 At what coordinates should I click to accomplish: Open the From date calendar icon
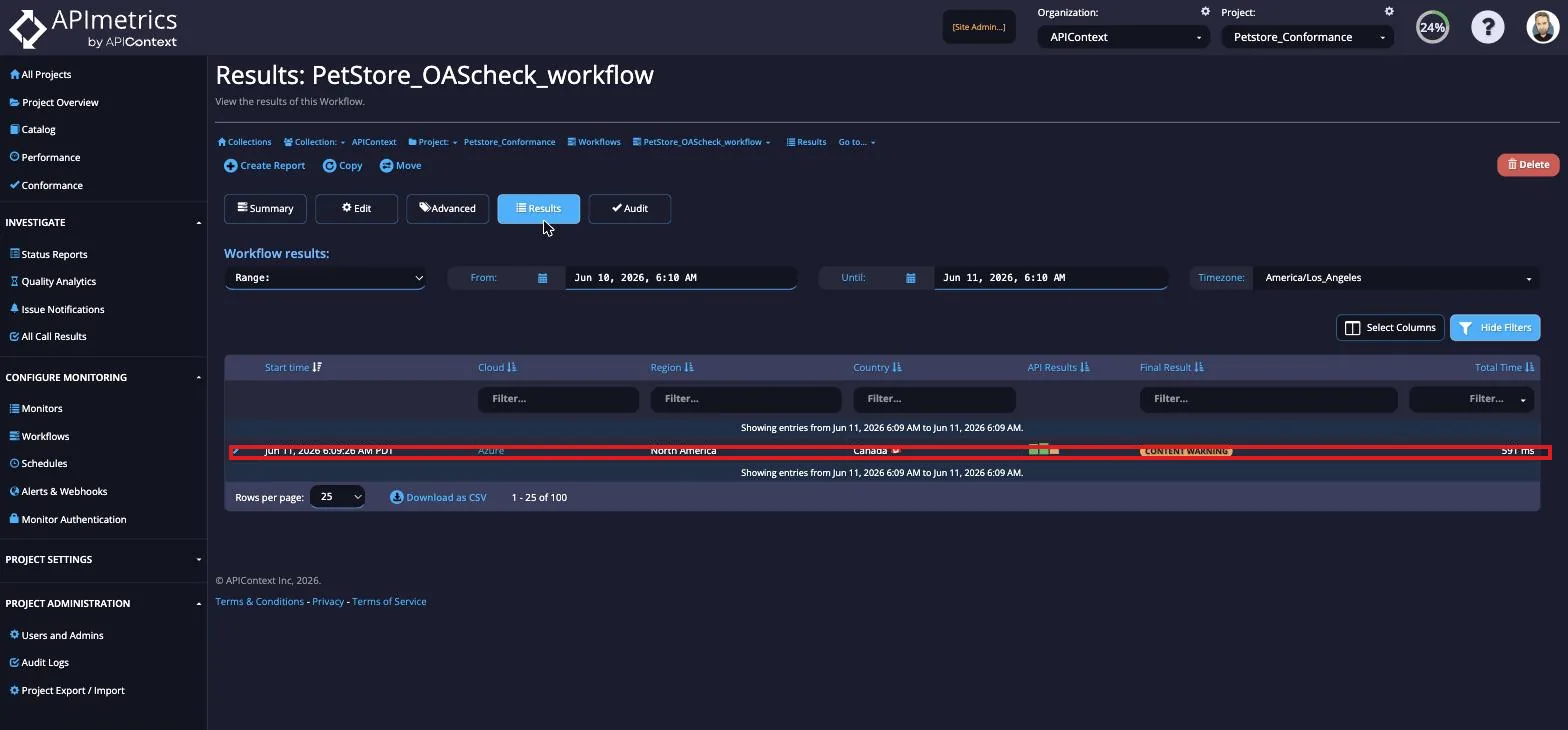pos(542,278)
